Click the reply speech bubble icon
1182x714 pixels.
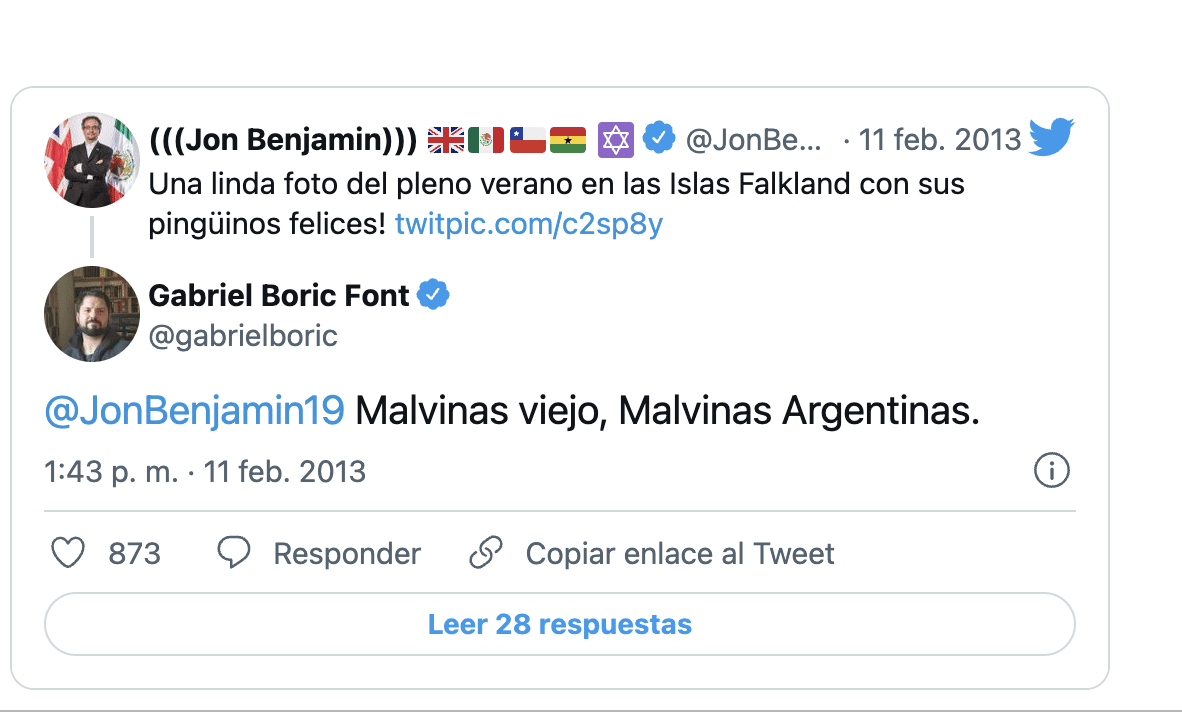tap(234, 553)
